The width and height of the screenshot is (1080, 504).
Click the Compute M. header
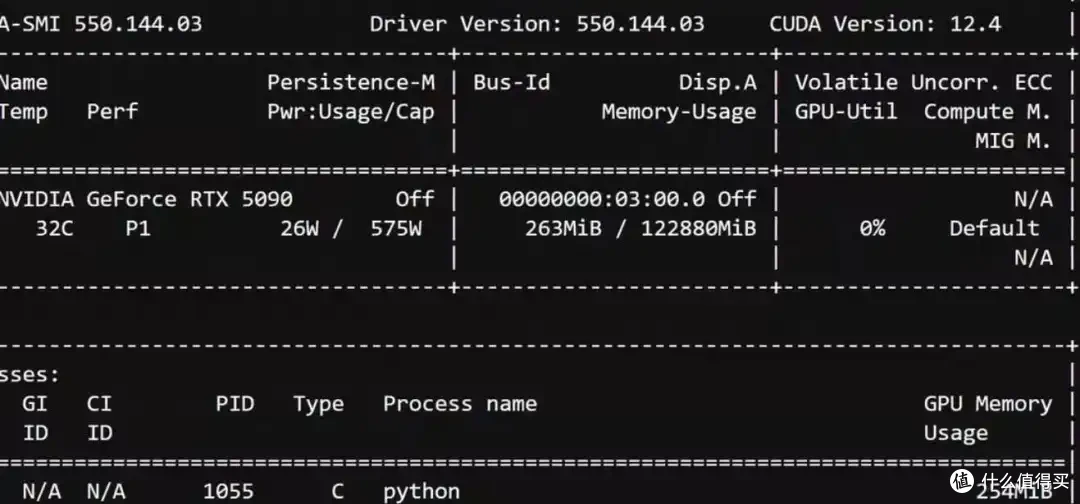pos(988,112)
